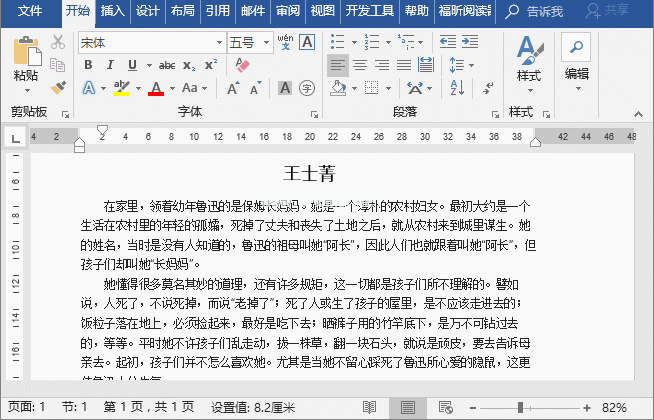Screen dimensions: 654x420
Task: Toggle bold formatting
Action: 88,65
